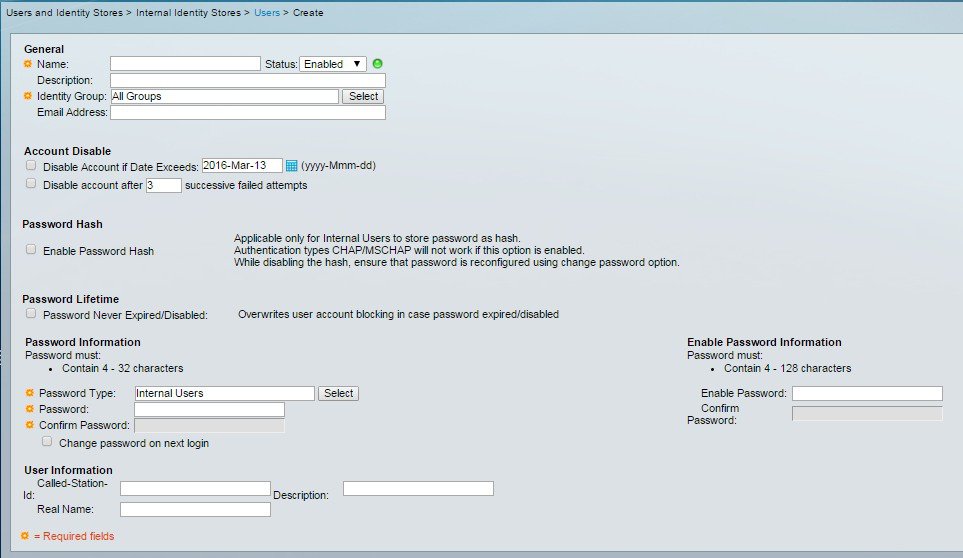Click the 'Create' breadcrumb text
The height and width of the screenshot is (558, 963).
pyautogui.click(x=308, y=12)
